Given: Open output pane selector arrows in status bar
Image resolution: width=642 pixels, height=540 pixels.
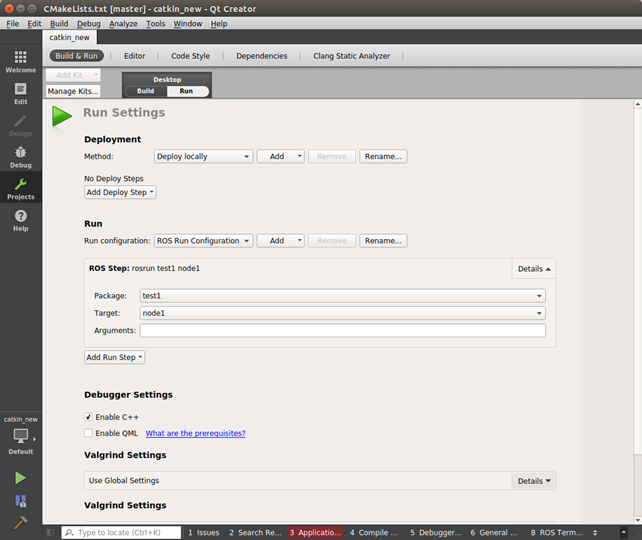Looking at the screenshot, I should click(x=595, y=532).
